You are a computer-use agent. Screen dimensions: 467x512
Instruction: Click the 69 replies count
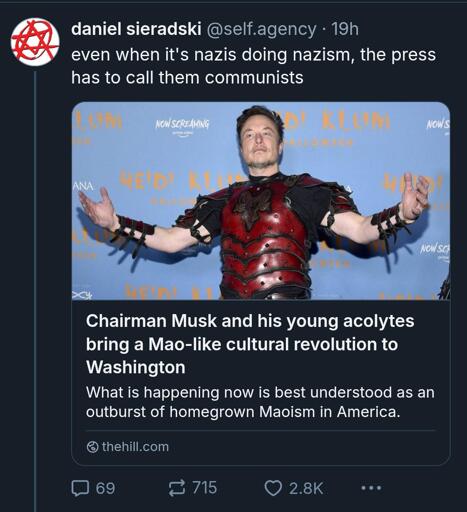pyautogui.click(x=105, y=488)
